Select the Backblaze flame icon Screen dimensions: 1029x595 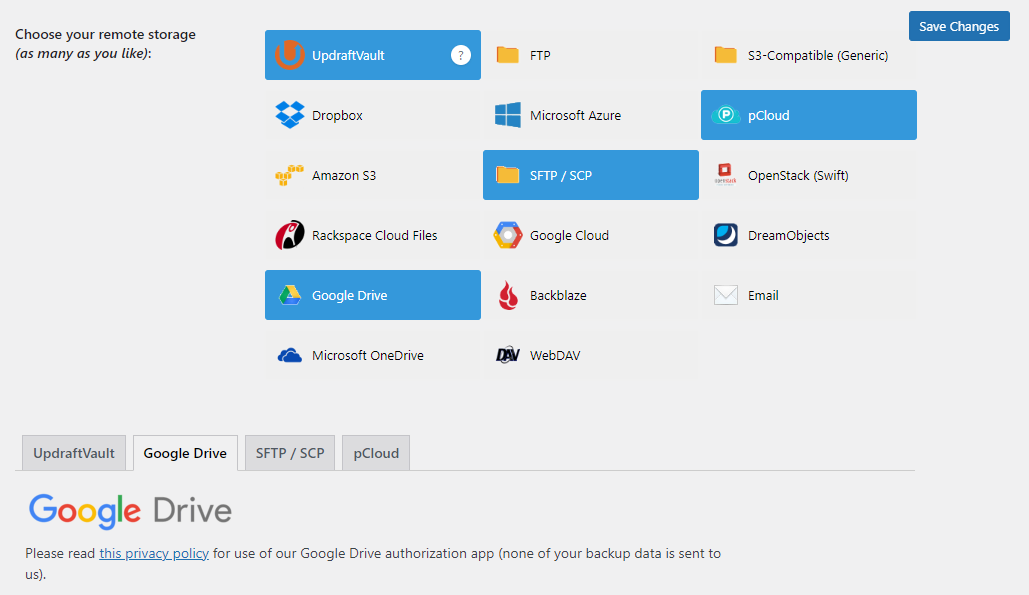pos(507,295)
